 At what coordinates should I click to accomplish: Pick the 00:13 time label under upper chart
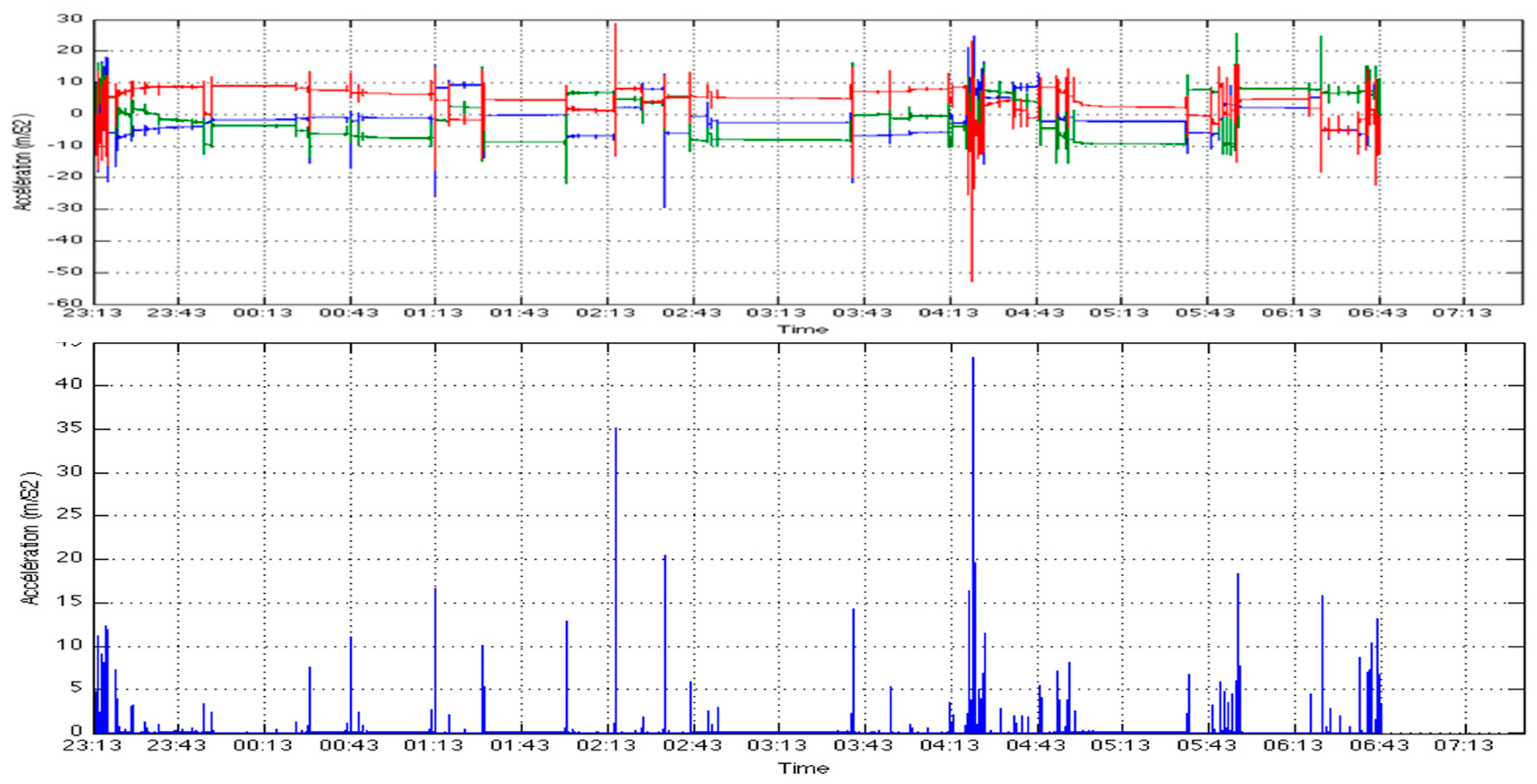pyautogui.click(x=263, y=313)
